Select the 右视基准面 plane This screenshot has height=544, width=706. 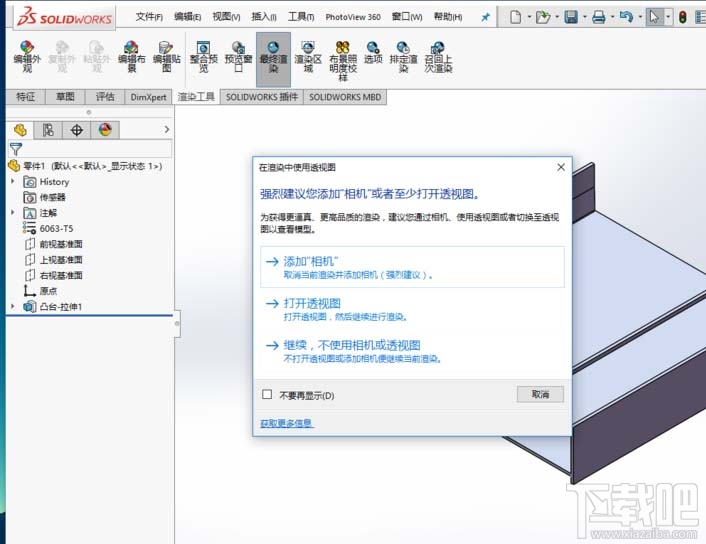(53, 275)
